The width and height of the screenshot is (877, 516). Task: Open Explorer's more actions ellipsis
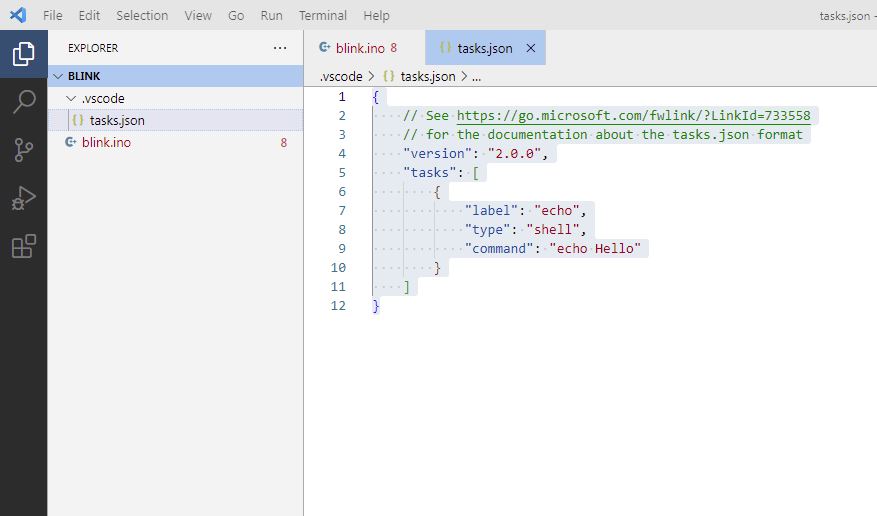280,48
